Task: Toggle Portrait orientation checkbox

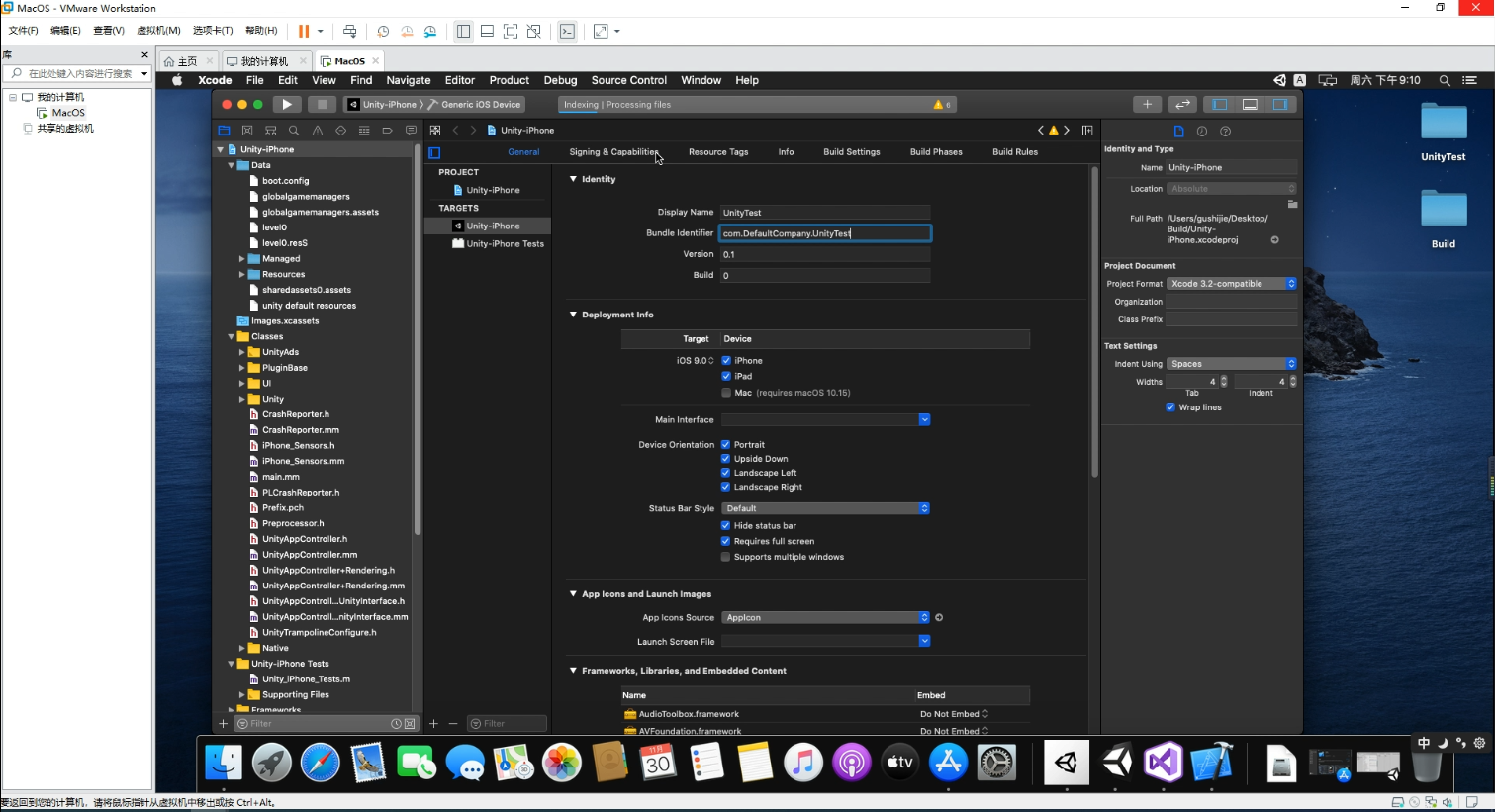Action: pyautogui.click(x=726, y=445)
